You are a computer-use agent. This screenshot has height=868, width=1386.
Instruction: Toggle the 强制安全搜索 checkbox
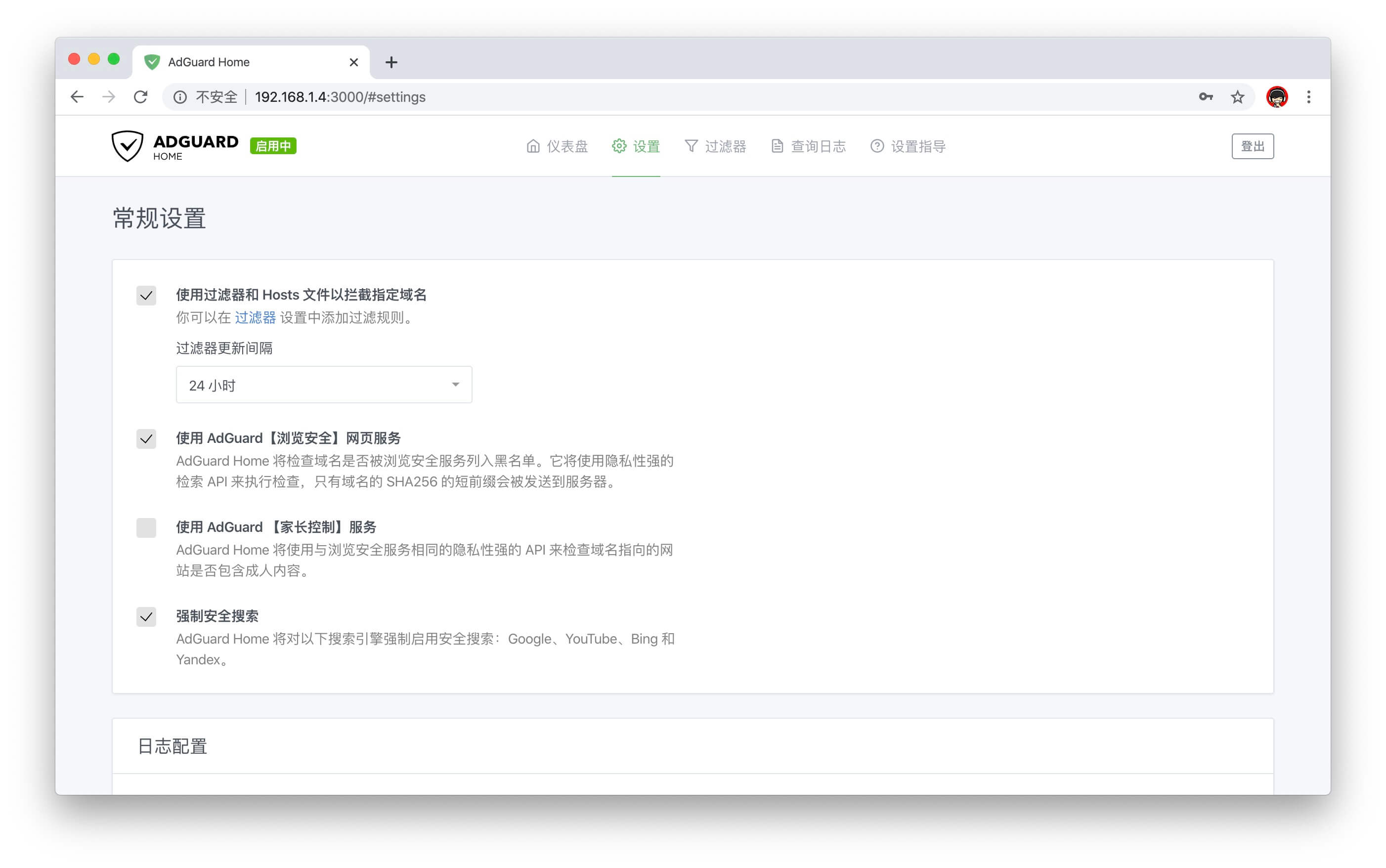146,616
